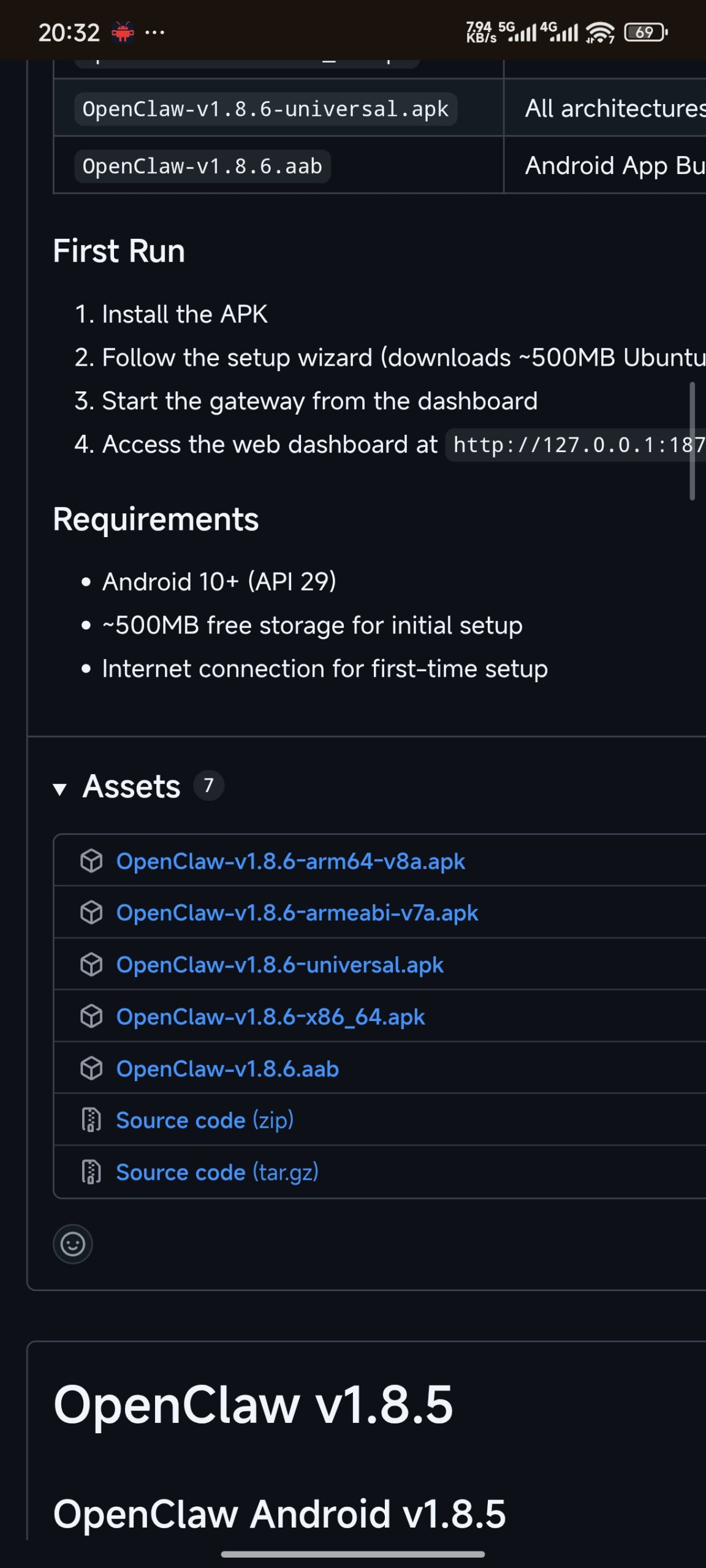Download OpenClaw-v1.8.6.aab from Assets
This screenshot has width=706, height=1568.
(227, 1068)
